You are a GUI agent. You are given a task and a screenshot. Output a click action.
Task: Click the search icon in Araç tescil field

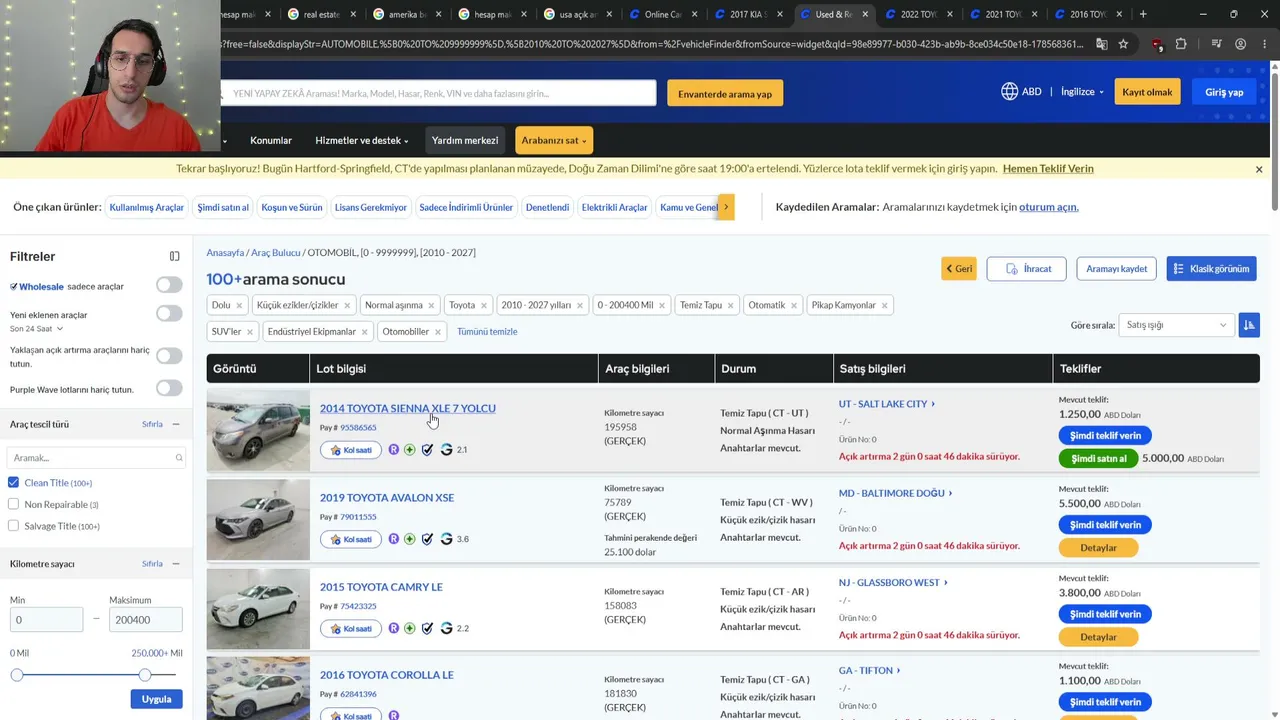point(179,458)
